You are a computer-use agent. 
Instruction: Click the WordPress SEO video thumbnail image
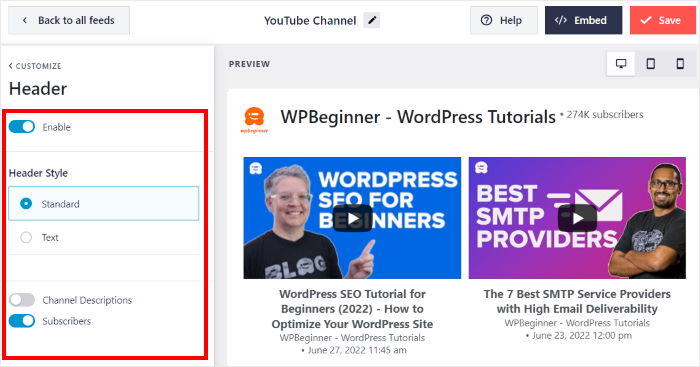point(352,218)
